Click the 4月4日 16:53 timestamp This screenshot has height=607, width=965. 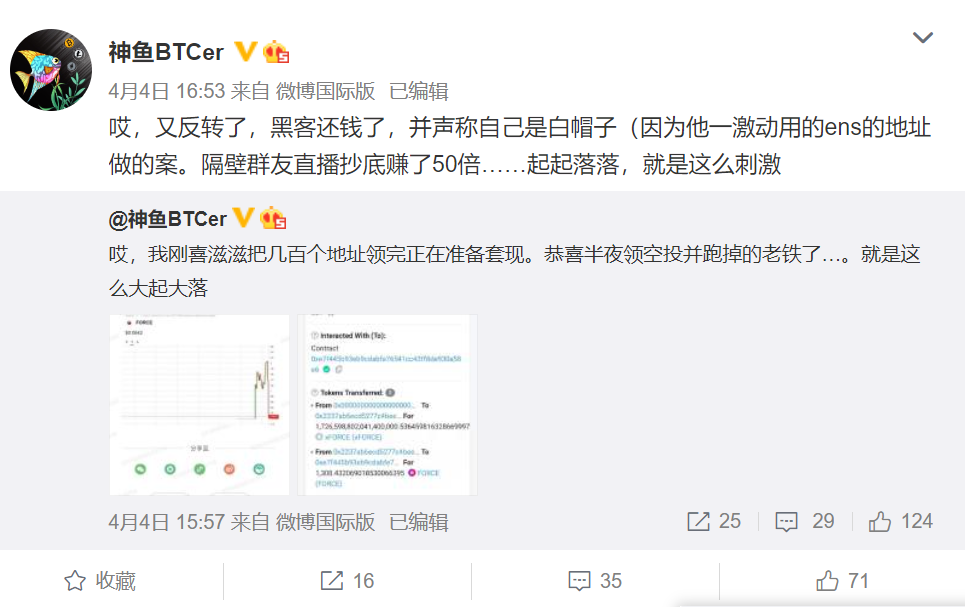click(167, 91)
